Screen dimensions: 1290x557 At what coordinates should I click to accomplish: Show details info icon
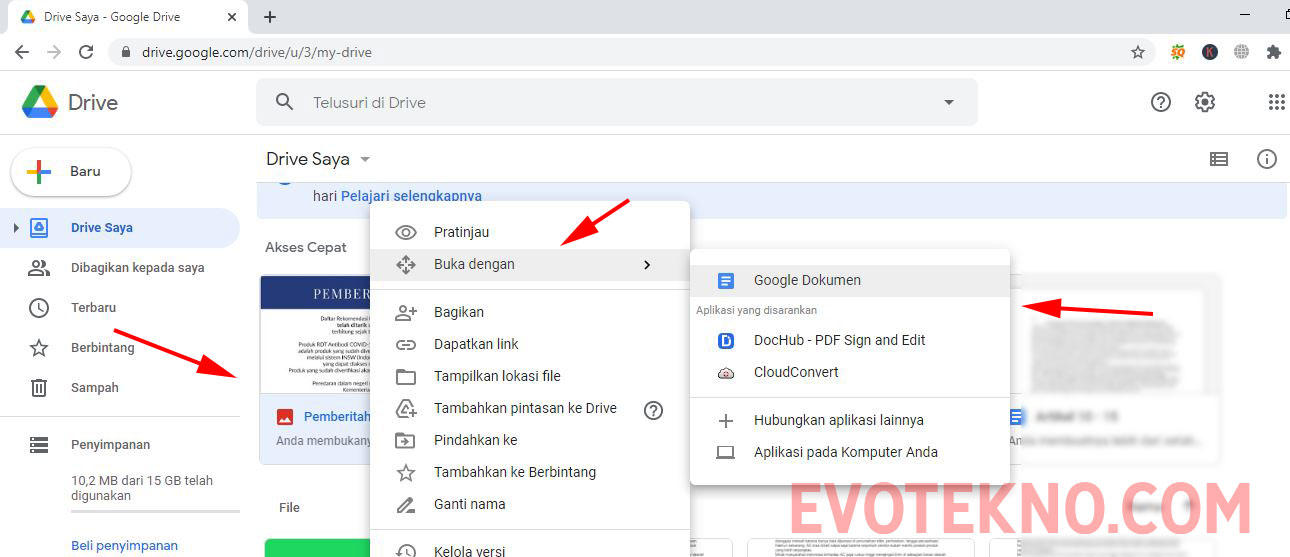point(1267,159)
